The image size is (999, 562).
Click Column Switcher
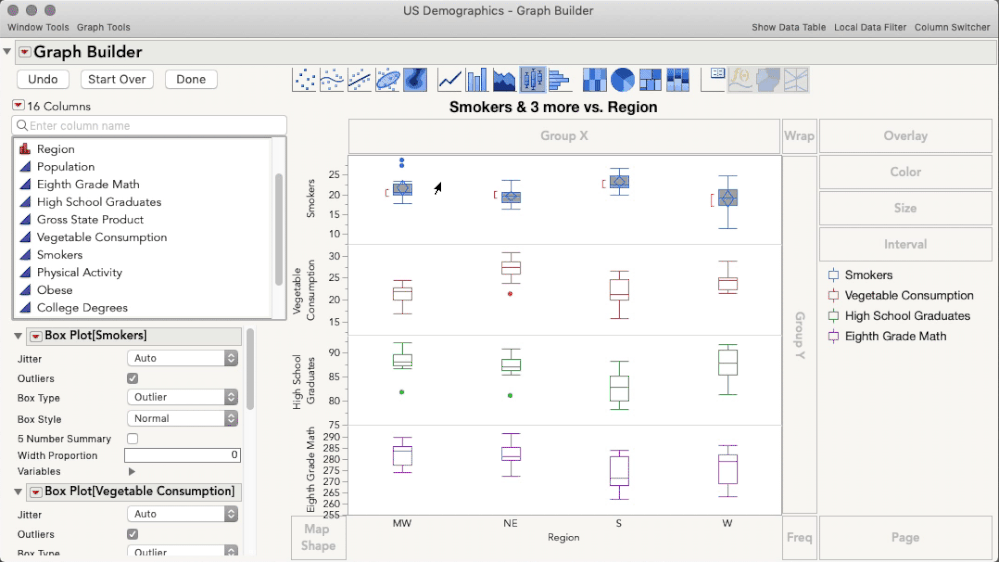[952, 27]
